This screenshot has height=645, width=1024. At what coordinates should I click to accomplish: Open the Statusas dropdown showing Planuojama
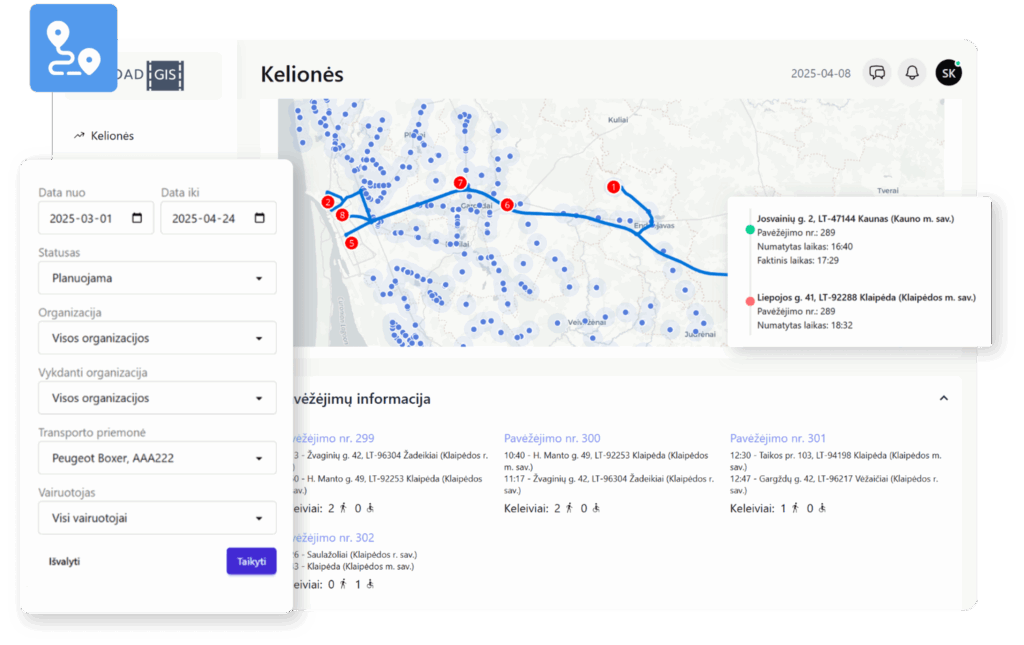point(157,278)
